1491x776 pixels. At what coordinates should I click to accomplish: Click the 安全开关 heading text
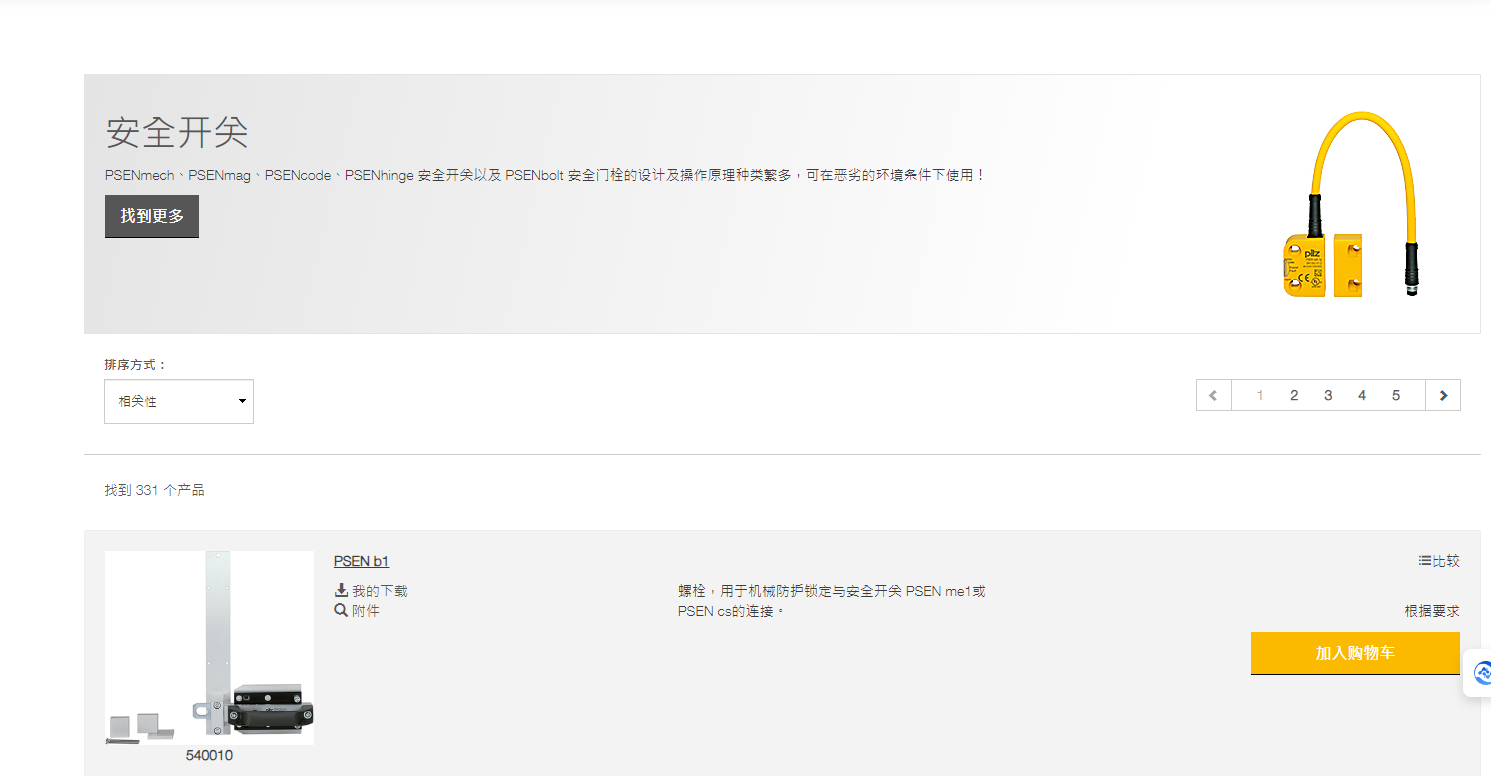coord(177,132)
